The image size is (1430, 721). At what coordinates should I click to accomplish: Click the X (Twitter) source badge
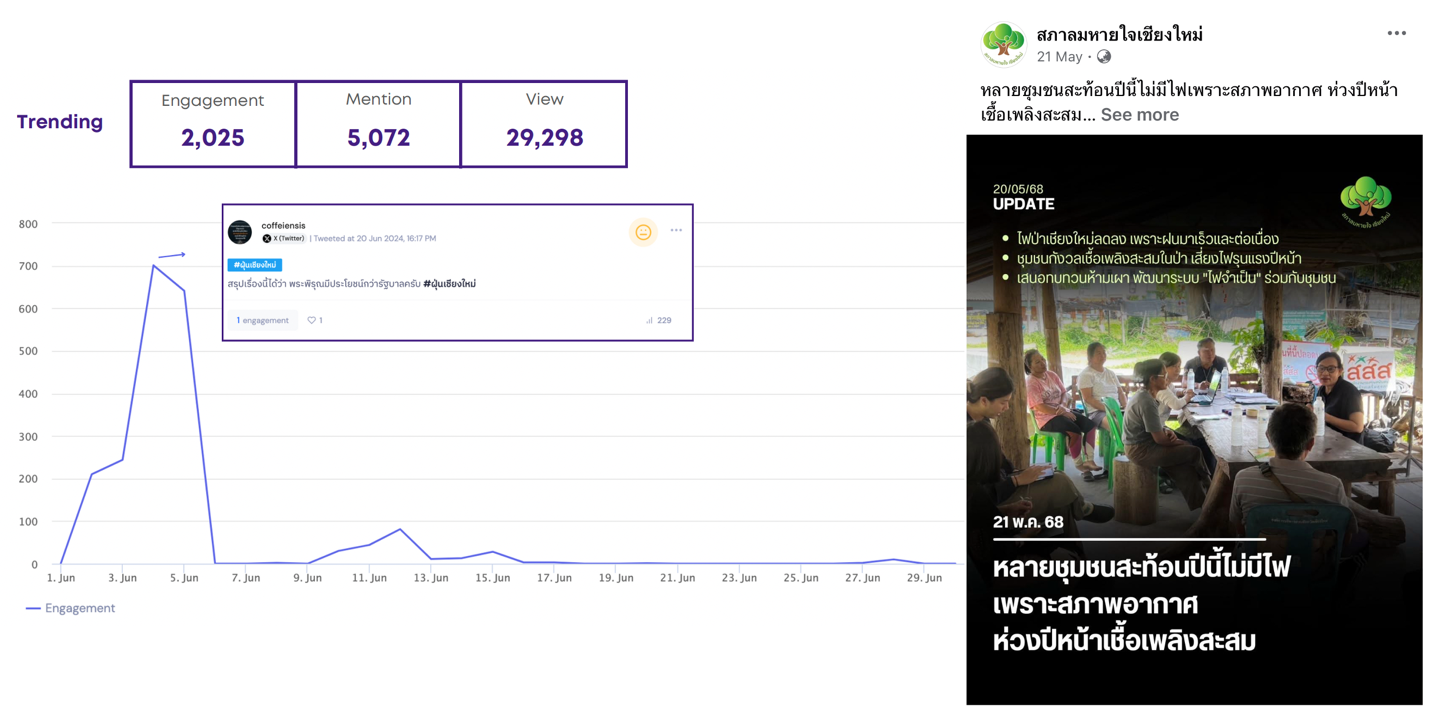tap(284, 239)
